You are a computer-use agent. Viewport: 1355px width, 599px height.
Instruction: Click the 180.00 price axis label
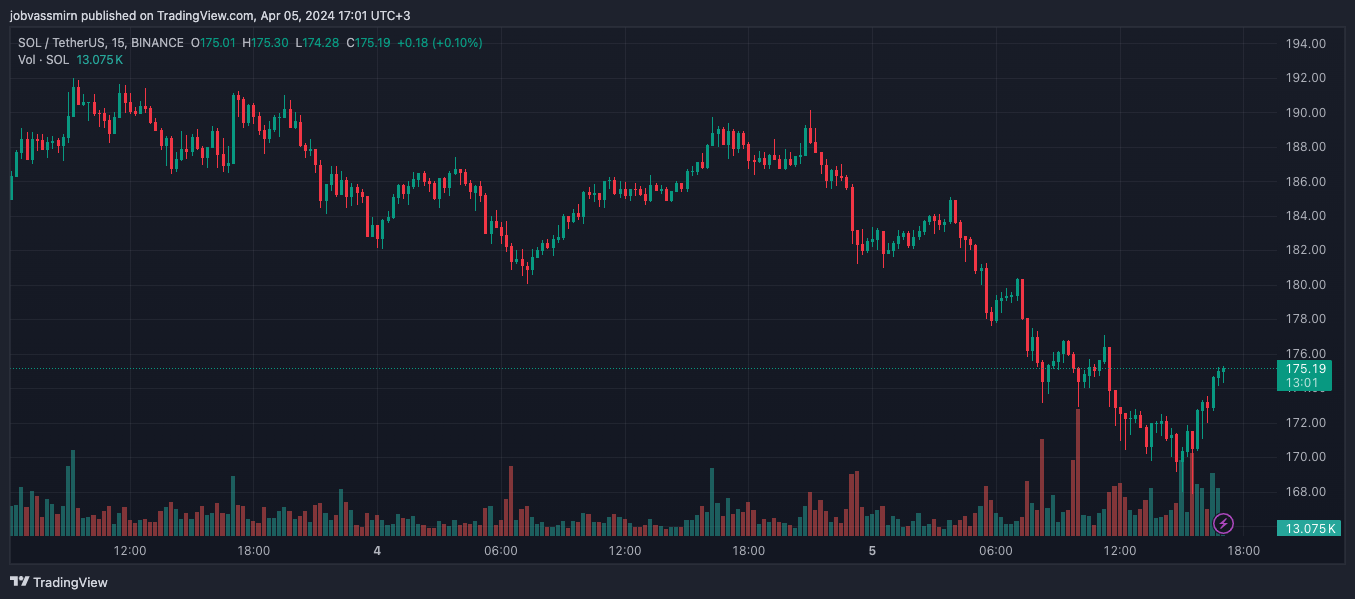(x=1306, y=285)
